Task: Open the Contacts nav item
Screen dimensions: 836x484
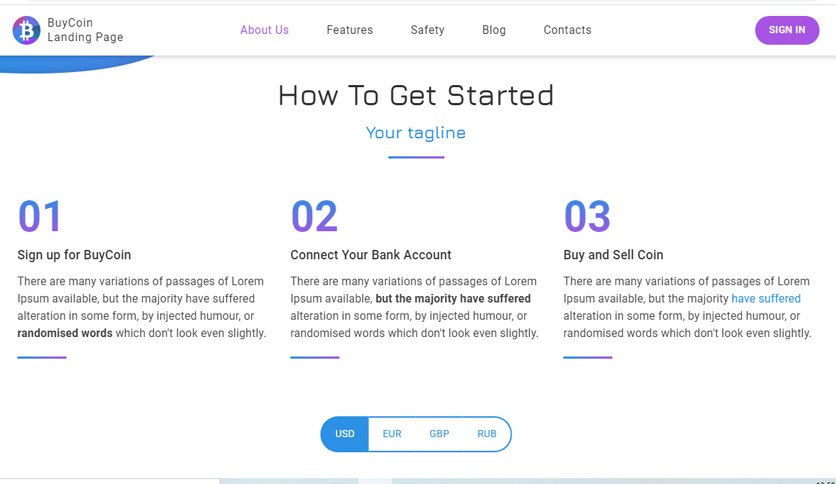Action: pos(567,30)
